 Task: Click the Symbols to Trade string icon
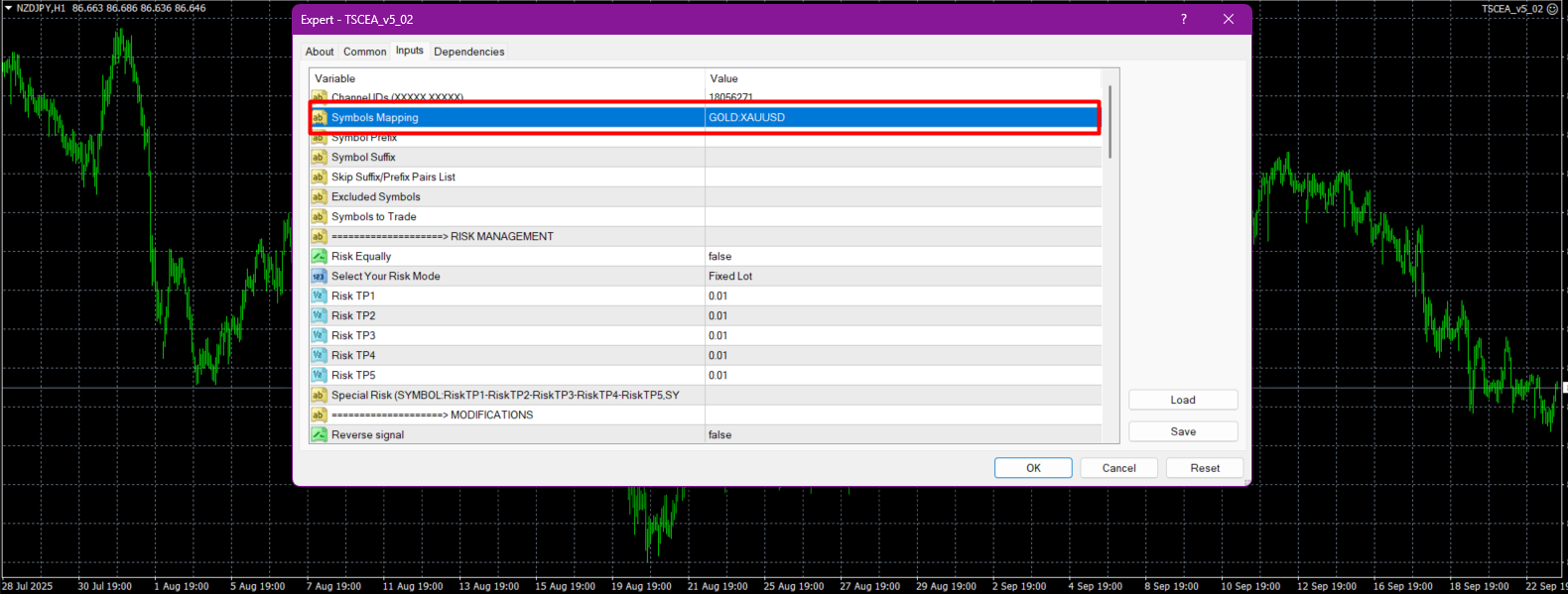(319, 216)
